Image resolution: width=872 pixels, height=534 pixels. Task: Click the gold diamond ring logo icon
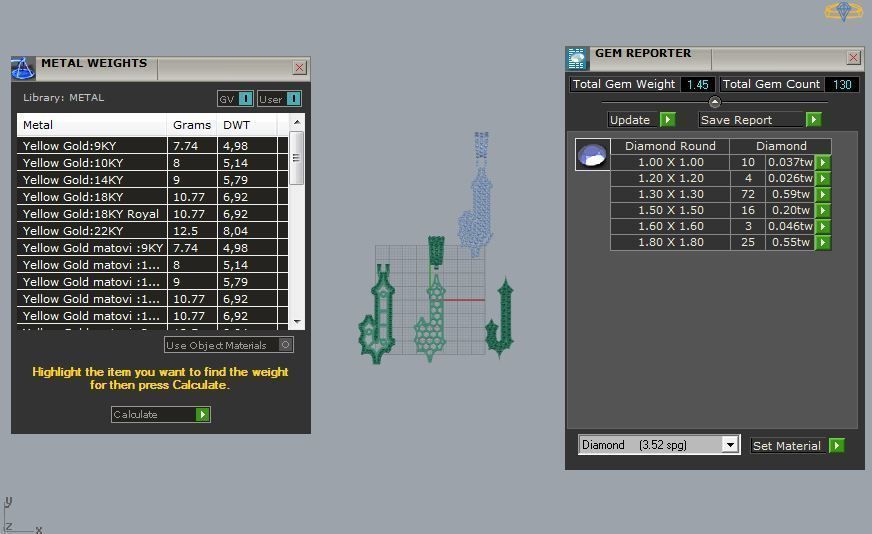[844, 12]
